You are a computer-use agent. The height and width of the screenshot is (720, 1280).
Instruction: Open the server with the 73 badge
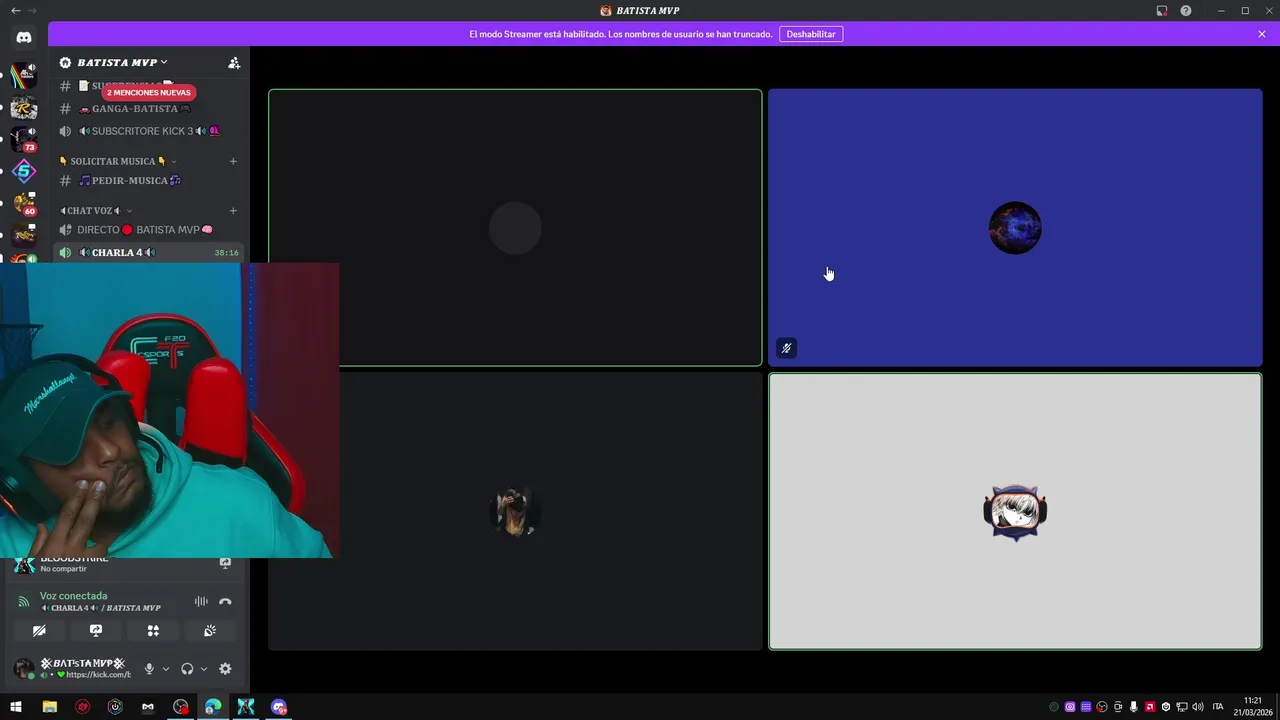tap(24, 140)
